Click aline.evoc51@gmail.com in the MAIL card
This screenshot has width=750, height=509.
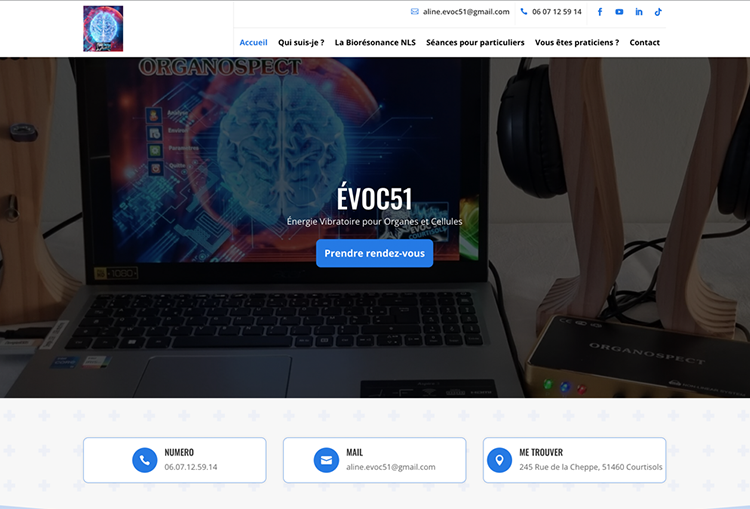391,467
